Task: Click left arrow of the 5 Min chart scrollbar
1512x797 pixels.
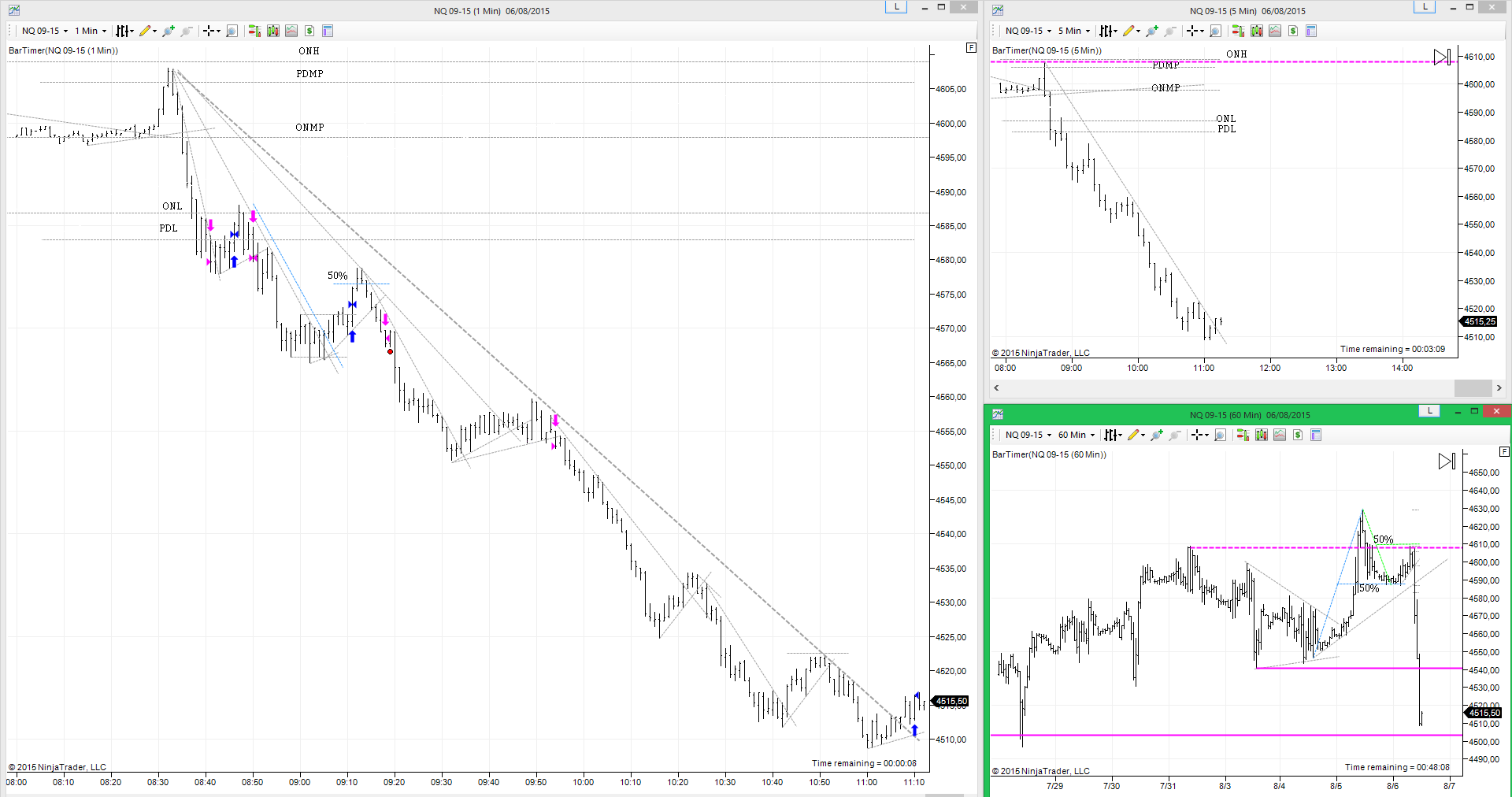Action: [997, 387]
